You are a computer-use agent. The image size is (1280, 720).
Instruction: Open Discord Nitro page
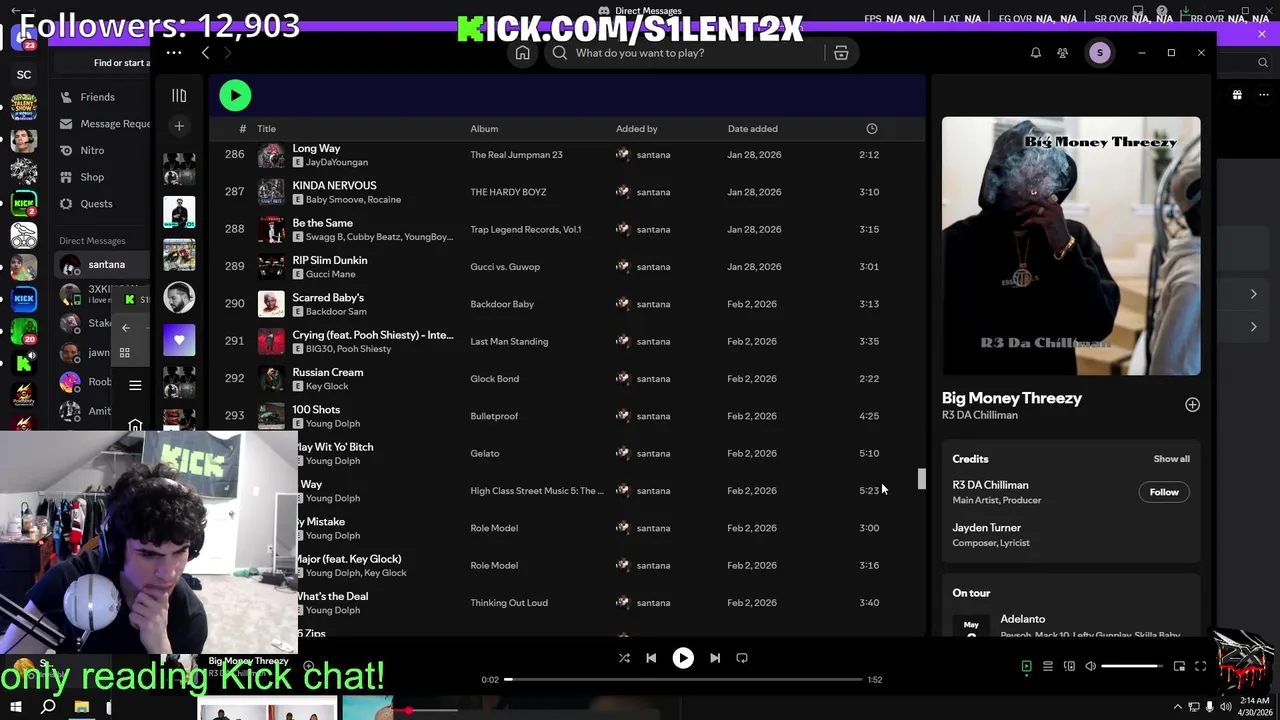pos(92,150)
